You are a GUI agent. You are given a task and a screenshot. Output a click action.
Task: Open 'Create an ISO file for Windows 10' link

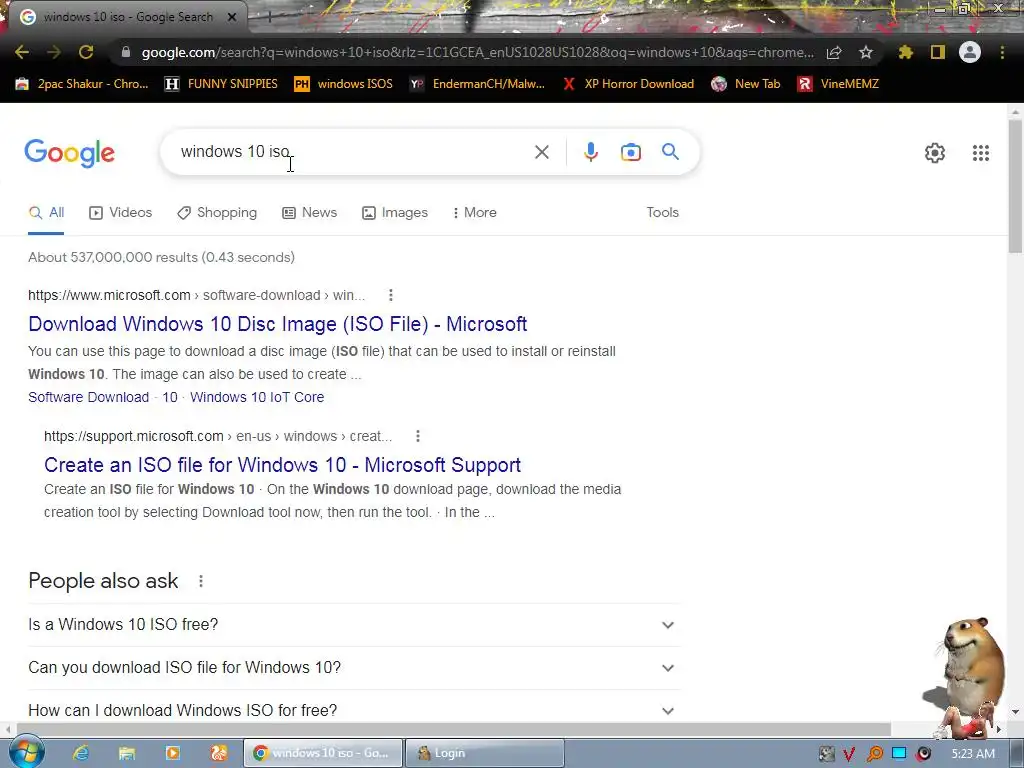pos(282,465)
